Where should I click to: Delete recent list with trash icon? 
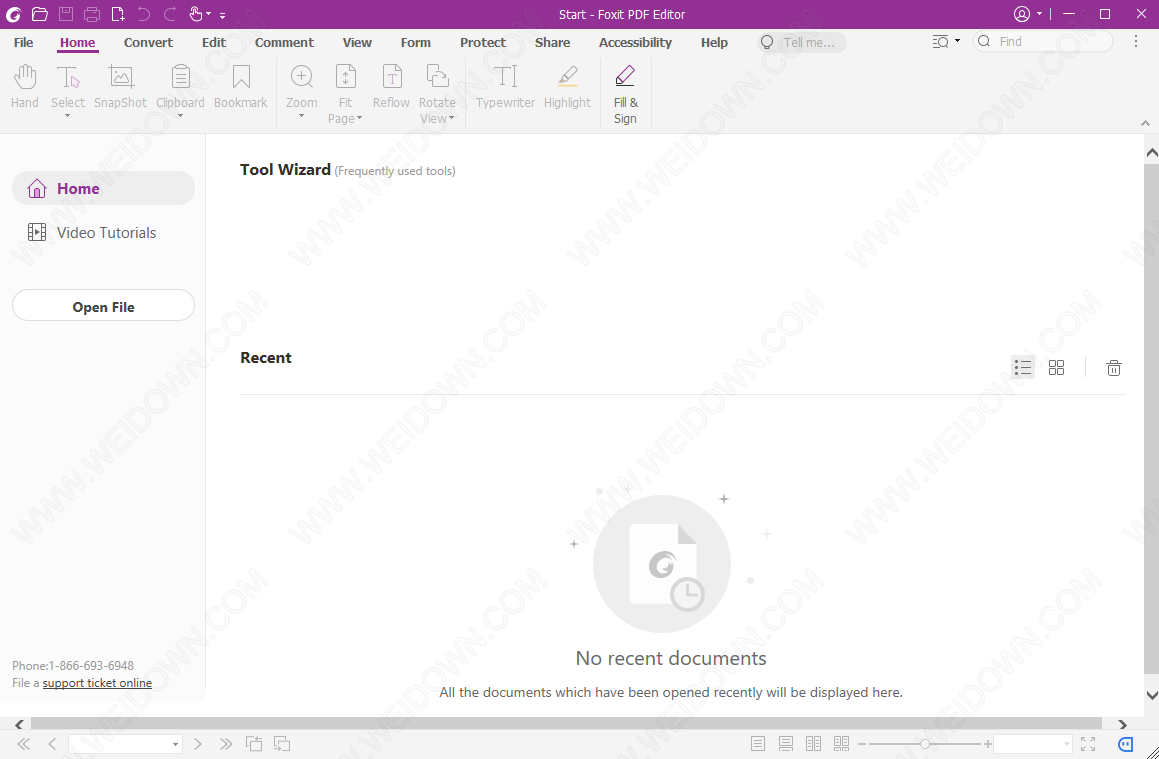coord(1113,367)
